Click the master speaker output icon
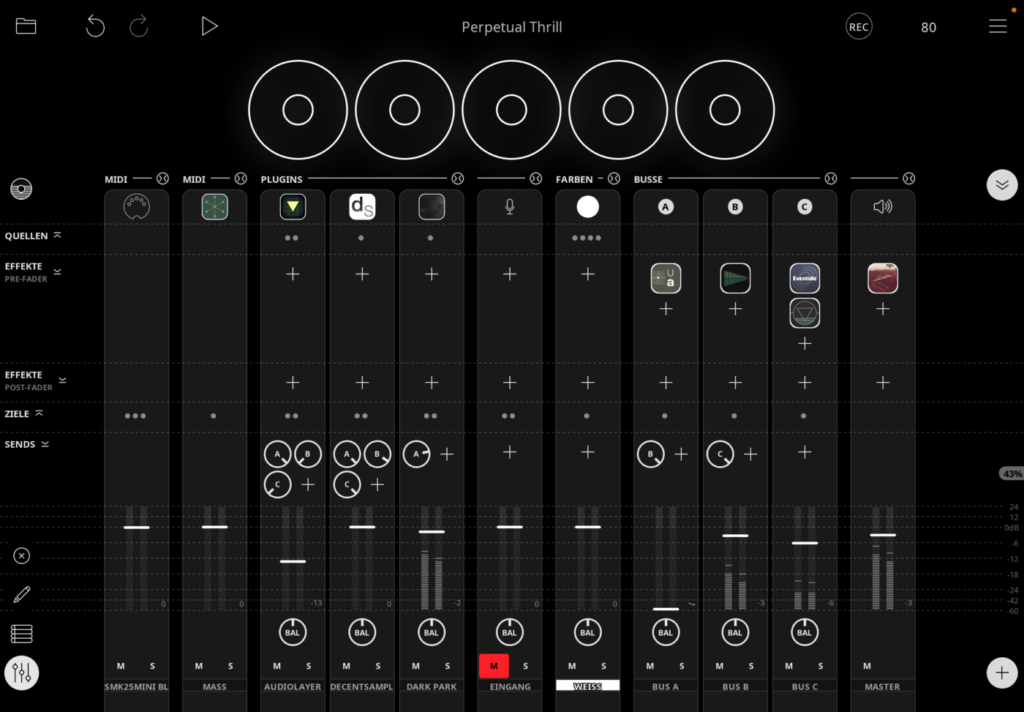The height and width of the screenshot is (712, 1024). coord(882,207)
